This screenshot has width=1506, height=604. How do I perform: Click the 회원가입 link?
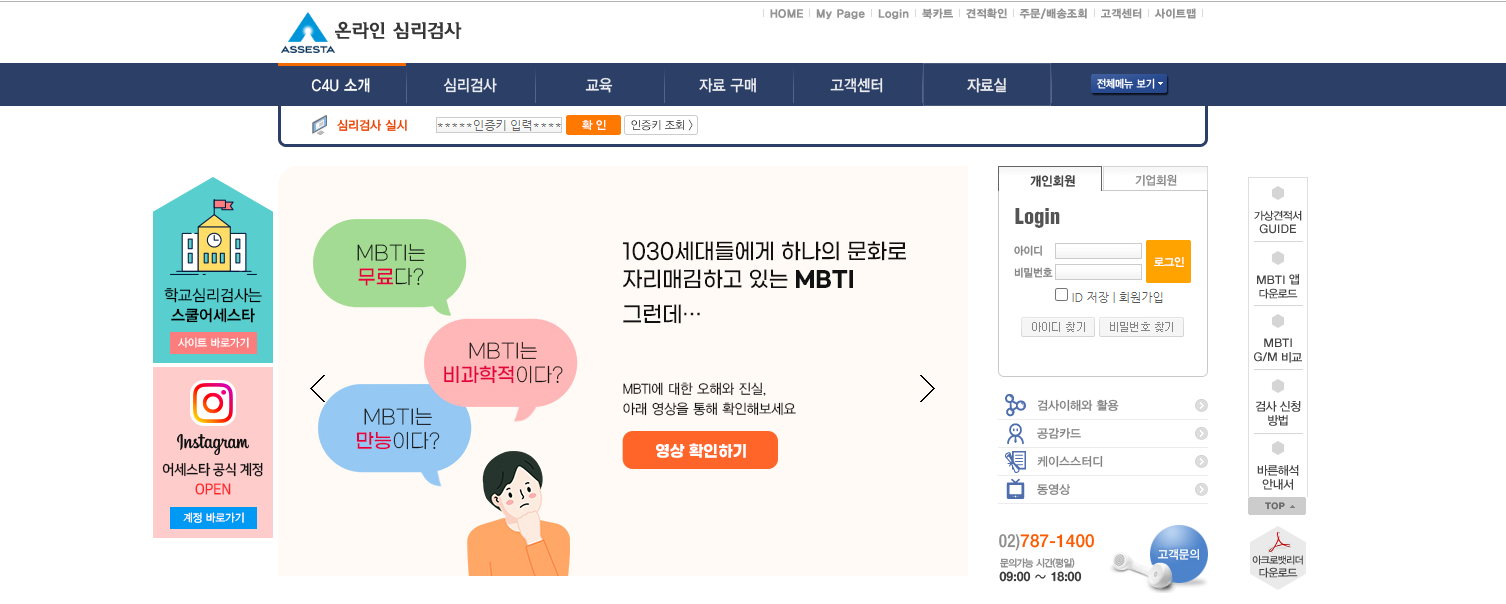[1141, 297]
